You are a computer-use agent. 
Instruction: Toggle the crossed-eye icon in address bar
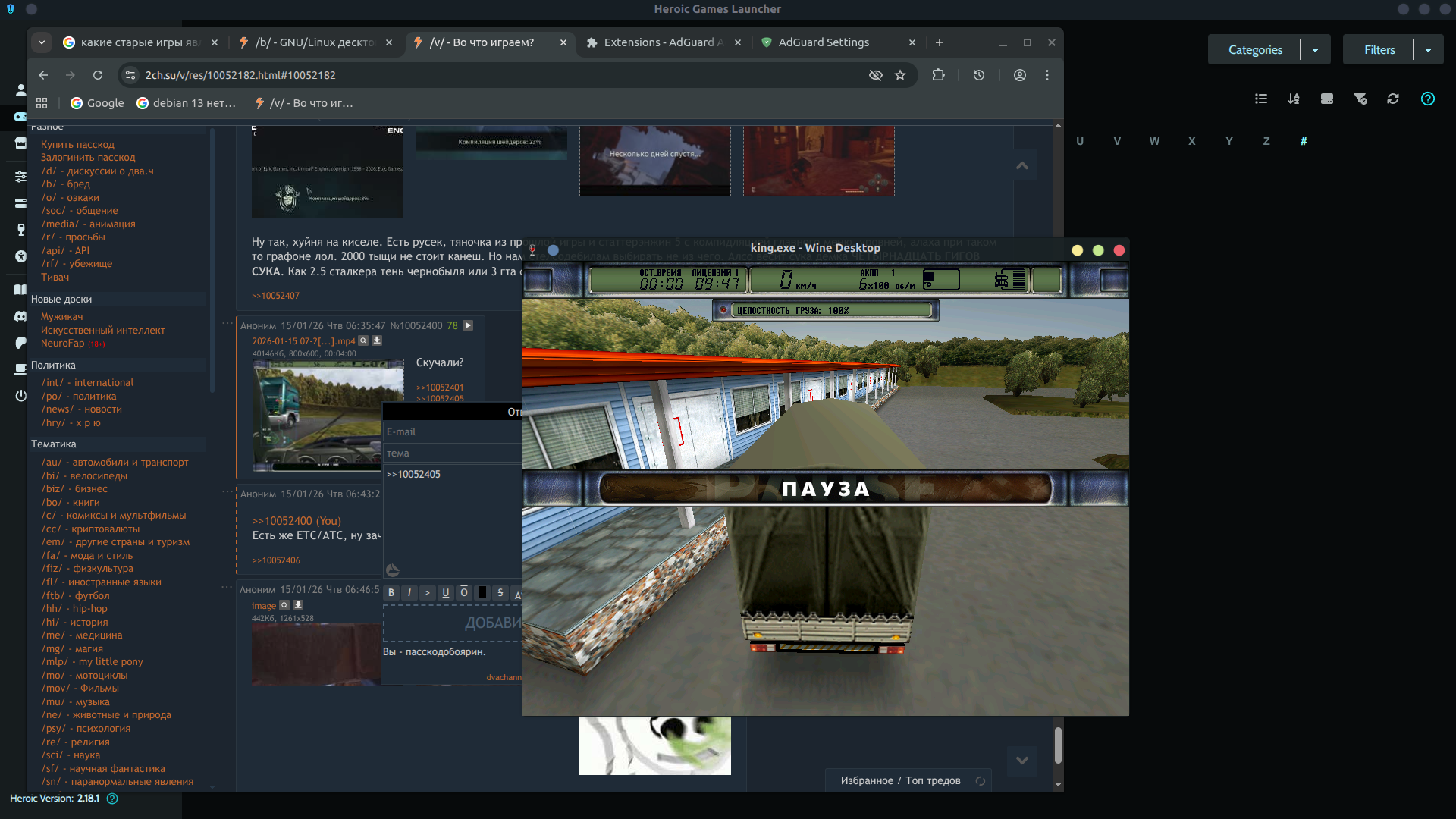876,75
